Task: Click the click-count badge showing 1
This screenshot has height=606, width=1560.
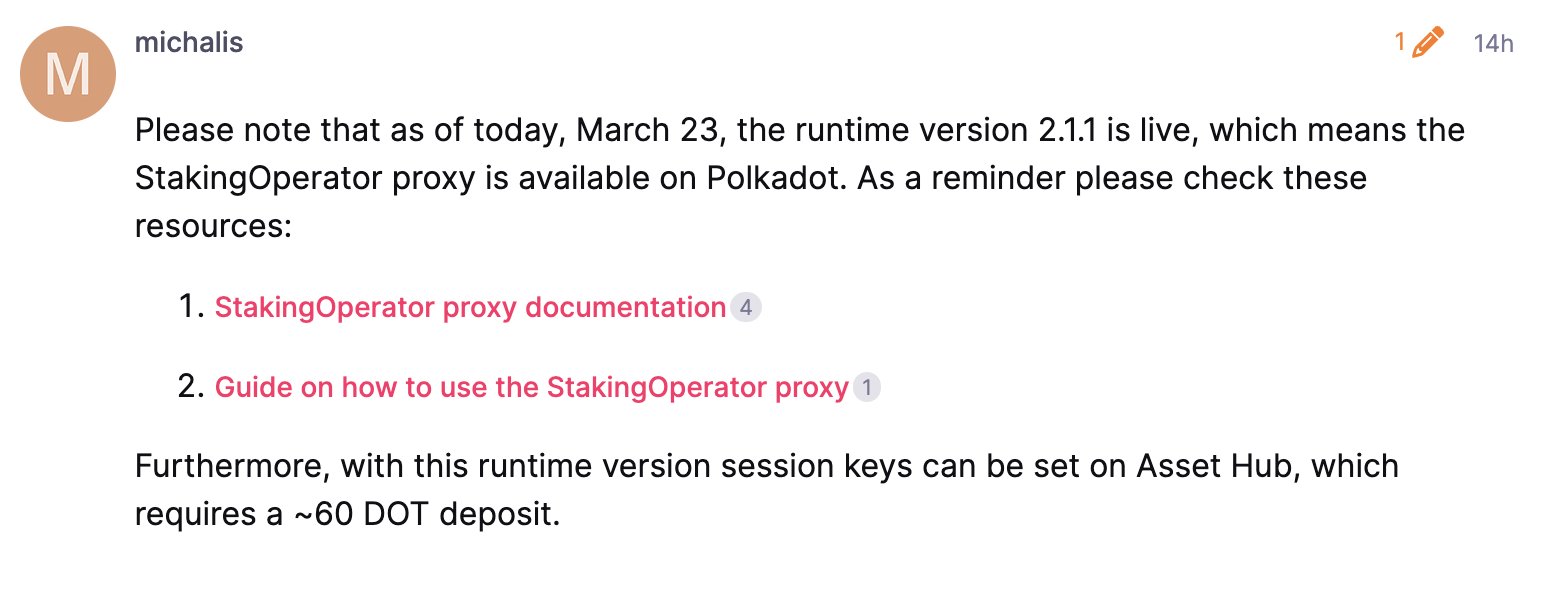Action: (x=867, y=387)
